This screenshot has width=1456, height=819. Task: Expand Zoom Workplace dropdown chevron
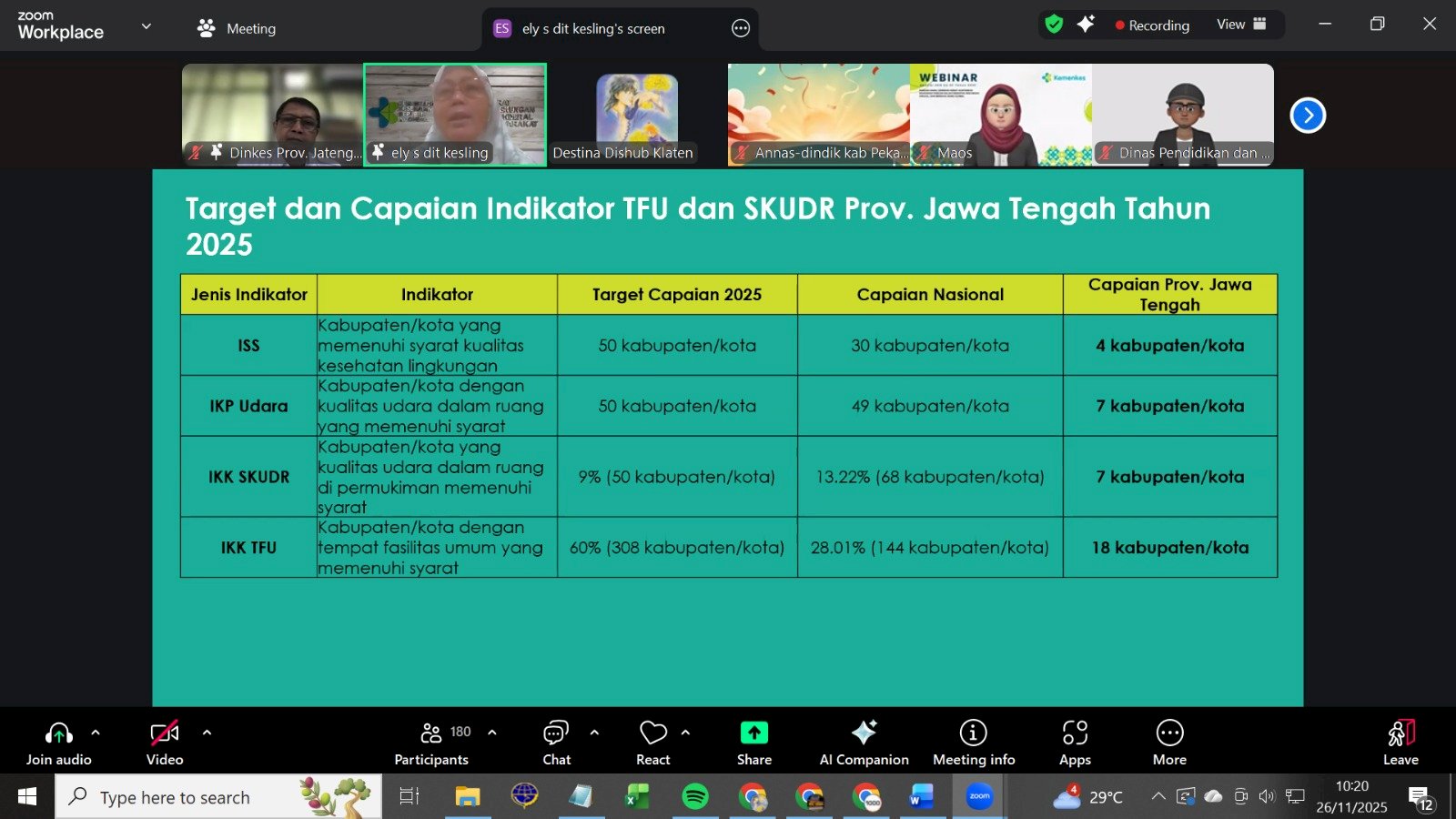click(x=146, y=26)
